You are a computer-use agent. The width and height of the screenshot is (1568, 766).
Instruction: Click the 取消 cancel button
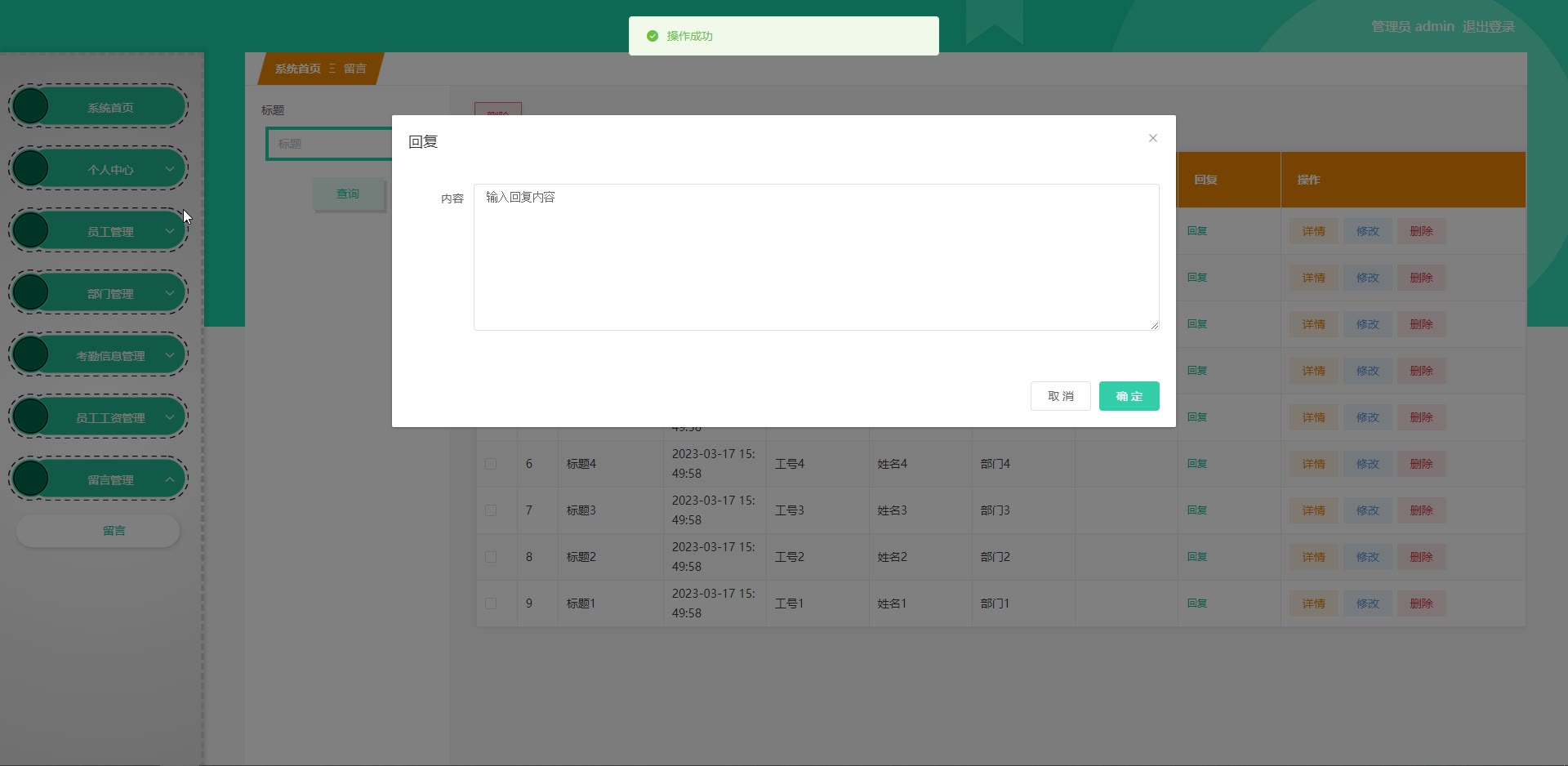(1060, 396)
